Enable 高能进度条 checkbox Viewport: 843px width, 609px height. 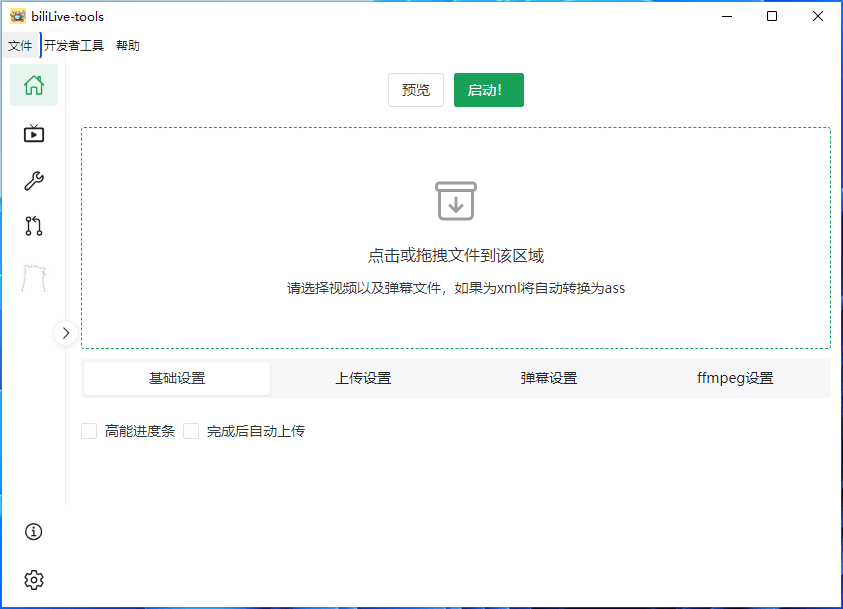(x=88, y=430)
